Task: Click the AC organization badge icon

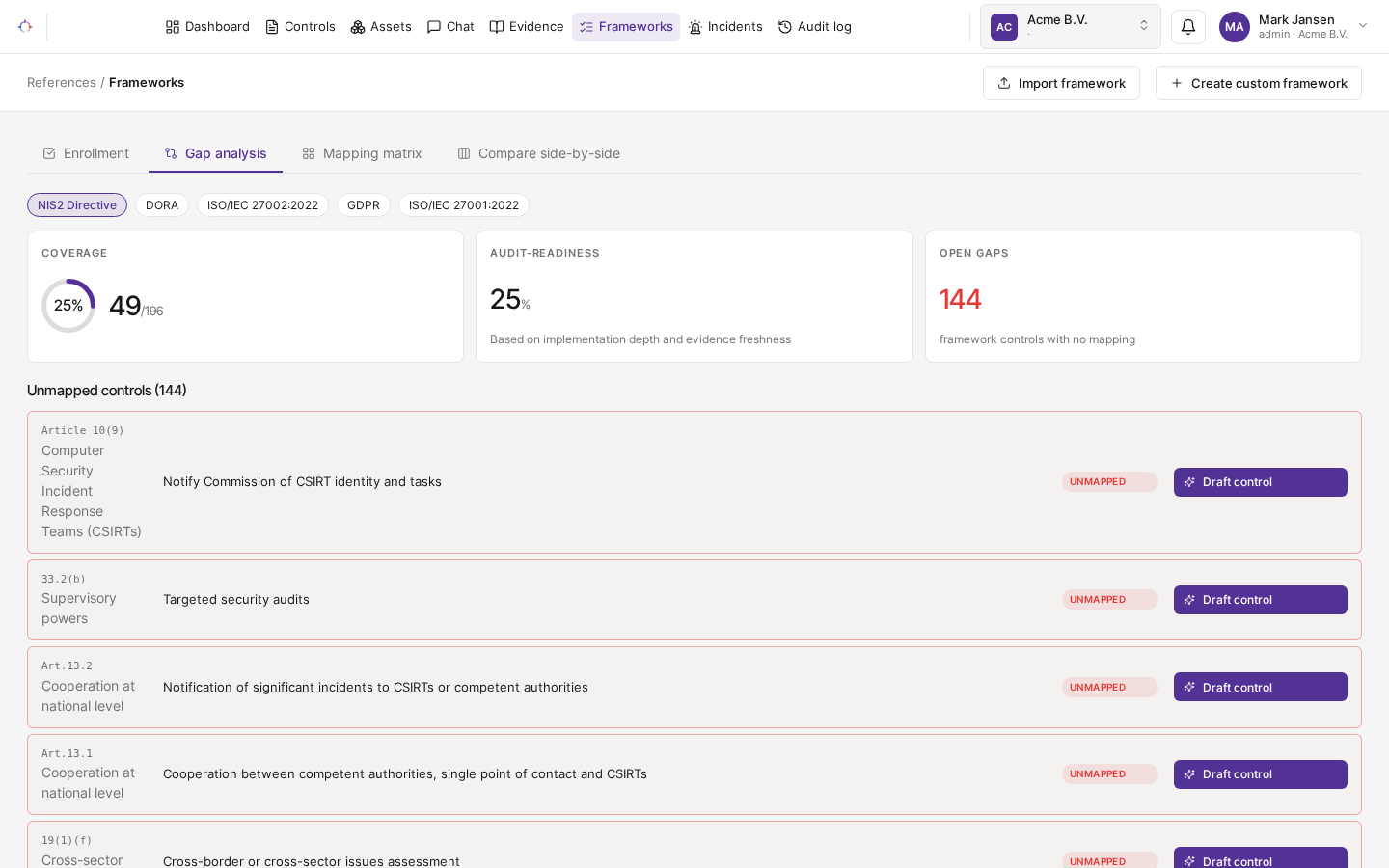Action: [1004, 27]
